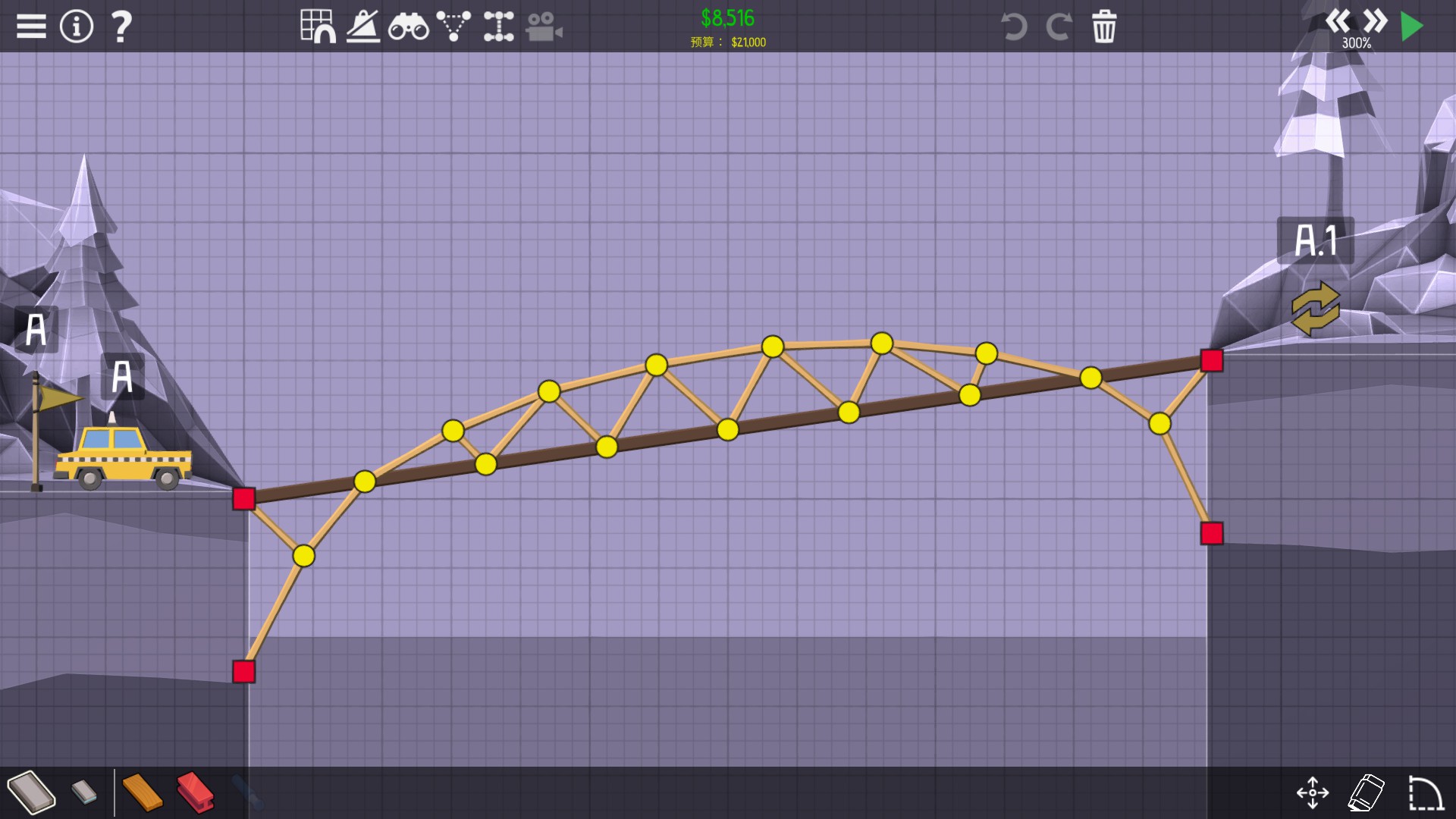The height and width of the screenshot is (819, 1456).
Task: Click the movie camera icon
Action: coord(544,27)
